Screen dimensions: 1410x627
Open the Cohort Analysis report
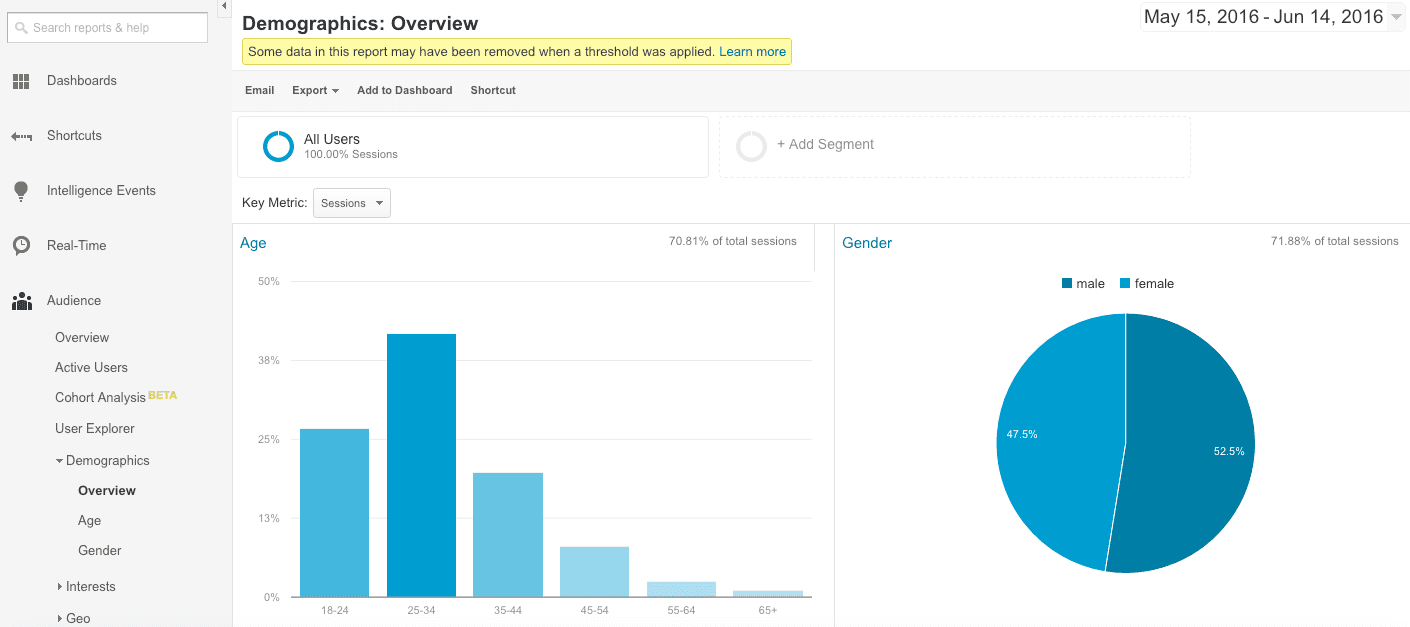pyautogui.click(x=100, y=398)
